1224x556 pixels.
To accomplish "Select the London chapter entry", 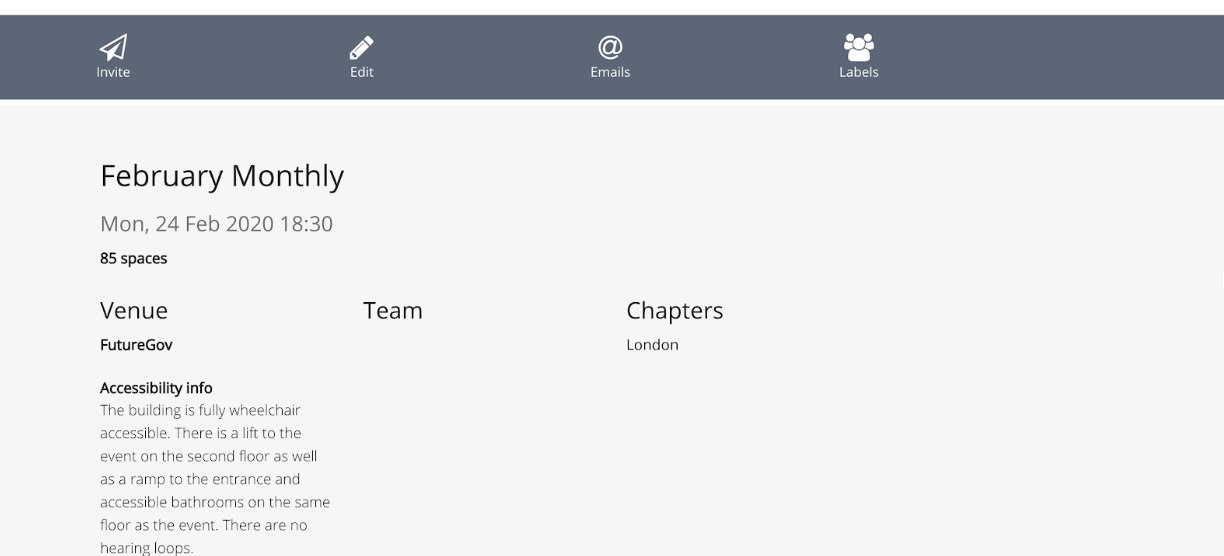I will 652,345.
